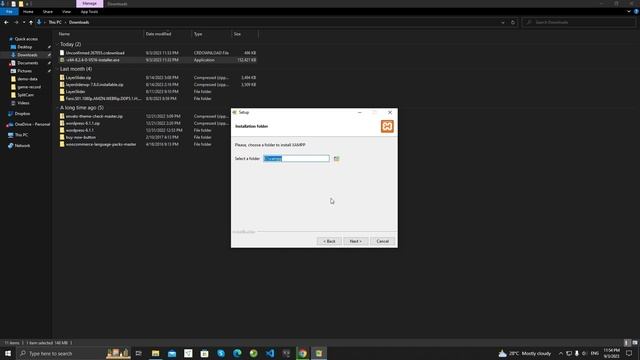Cancel the XAMPP installation
The width and height of the screenshot is (640, 360).
tap(382, 241)
